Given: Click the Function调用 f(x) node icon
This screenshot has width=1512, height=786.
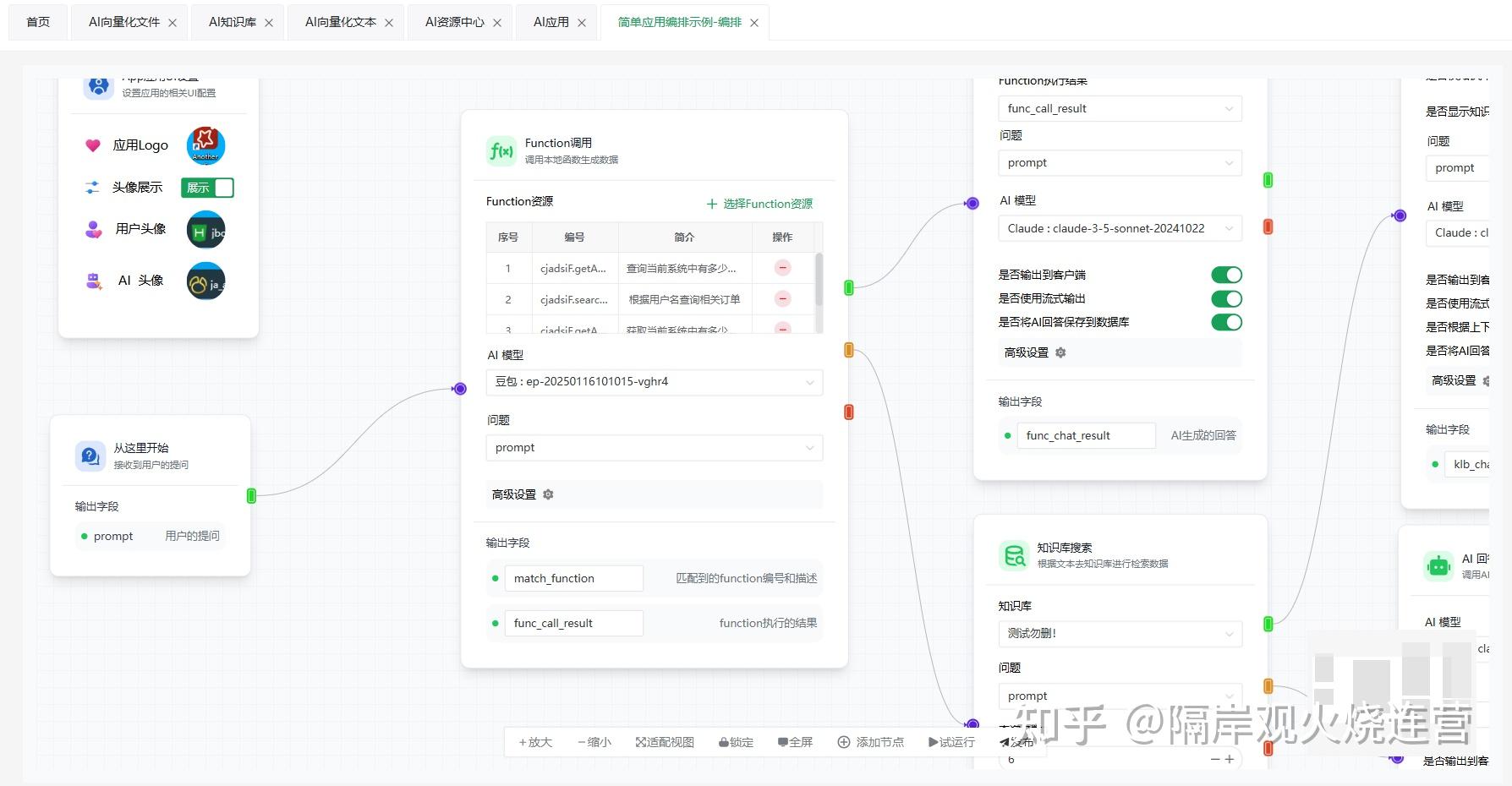Looking at the screenshot, I should click(501, 150).
